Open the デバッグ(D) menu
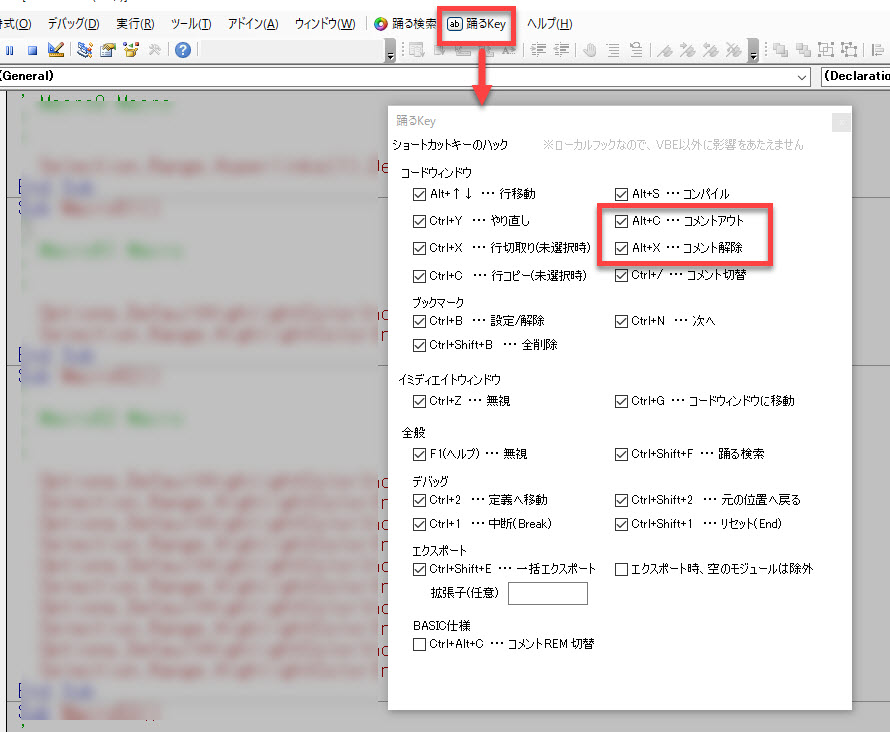The width and height of the screenshot is (890, 732). coord(73,24)
